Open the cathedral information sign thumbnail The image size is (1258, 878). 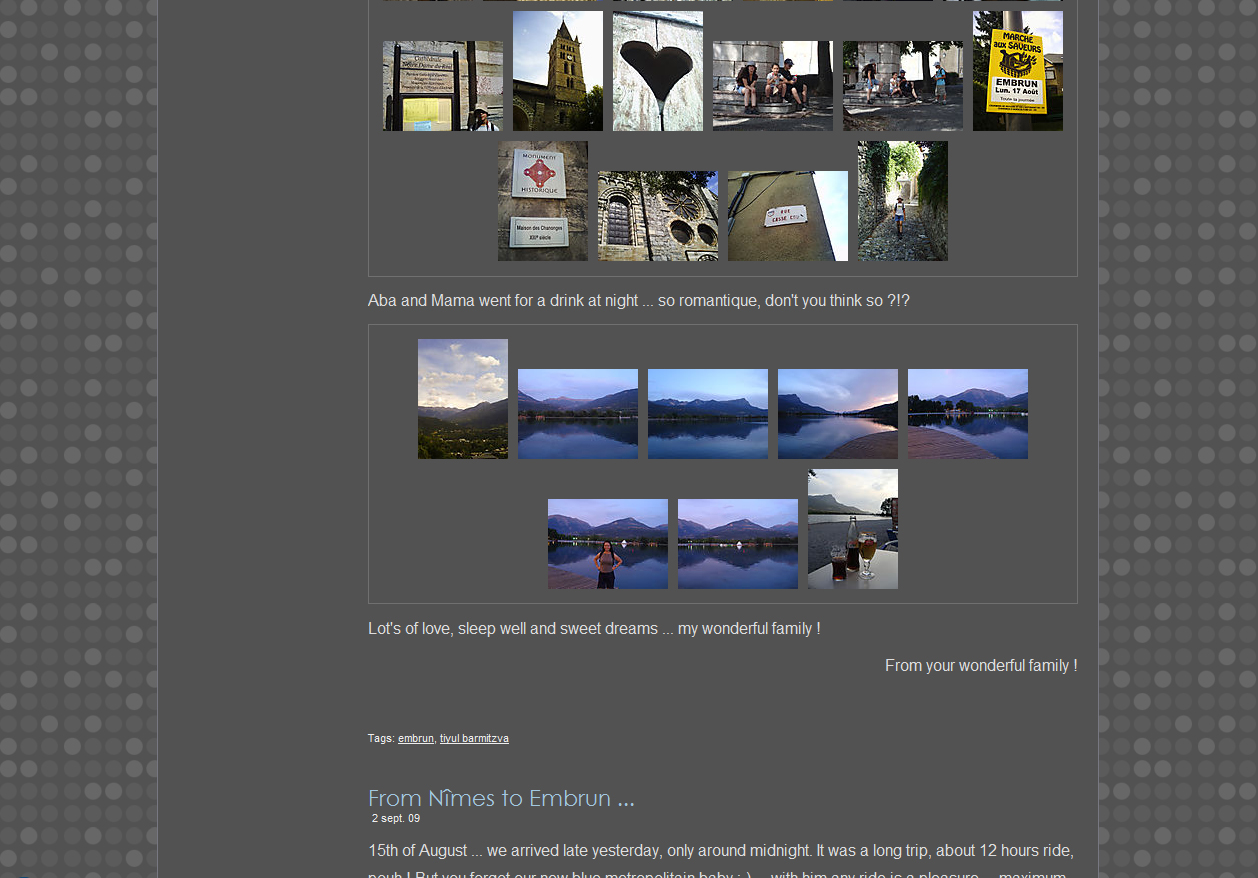point(442,86)
